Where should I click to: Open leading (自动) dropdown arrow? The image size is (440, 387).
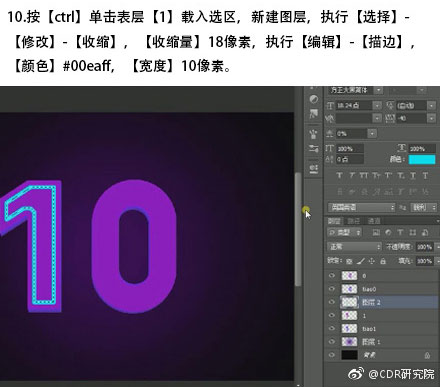432,105
